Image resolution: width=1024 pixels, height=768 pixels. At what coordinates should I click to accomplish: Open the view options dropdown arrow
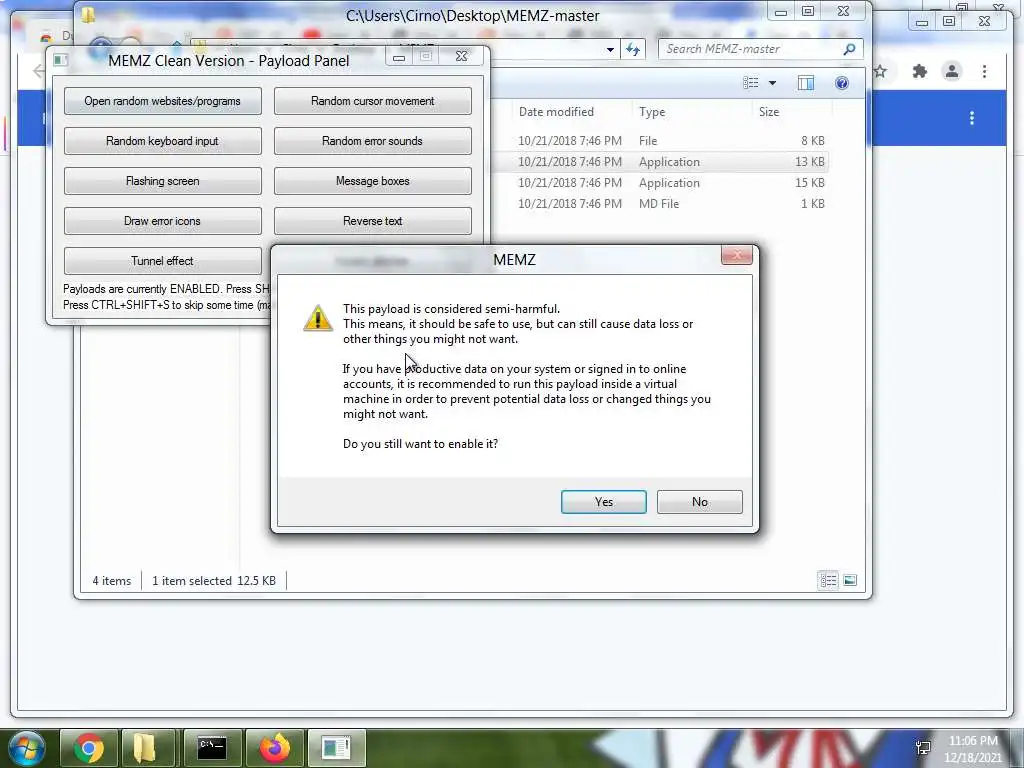click(773, 83)
